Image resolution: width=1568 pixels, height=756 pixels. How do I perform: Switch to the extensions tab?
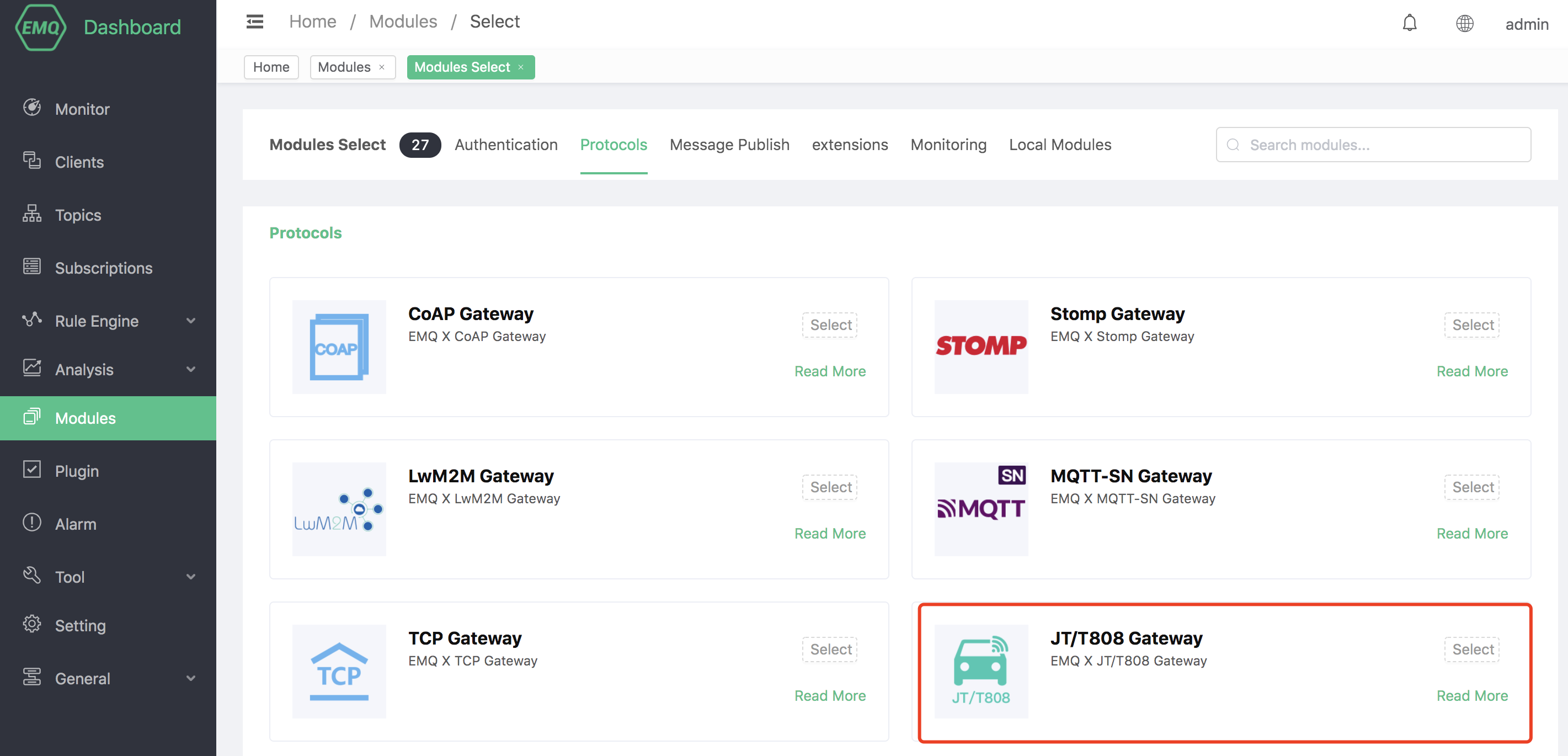(x=850, y=145)
